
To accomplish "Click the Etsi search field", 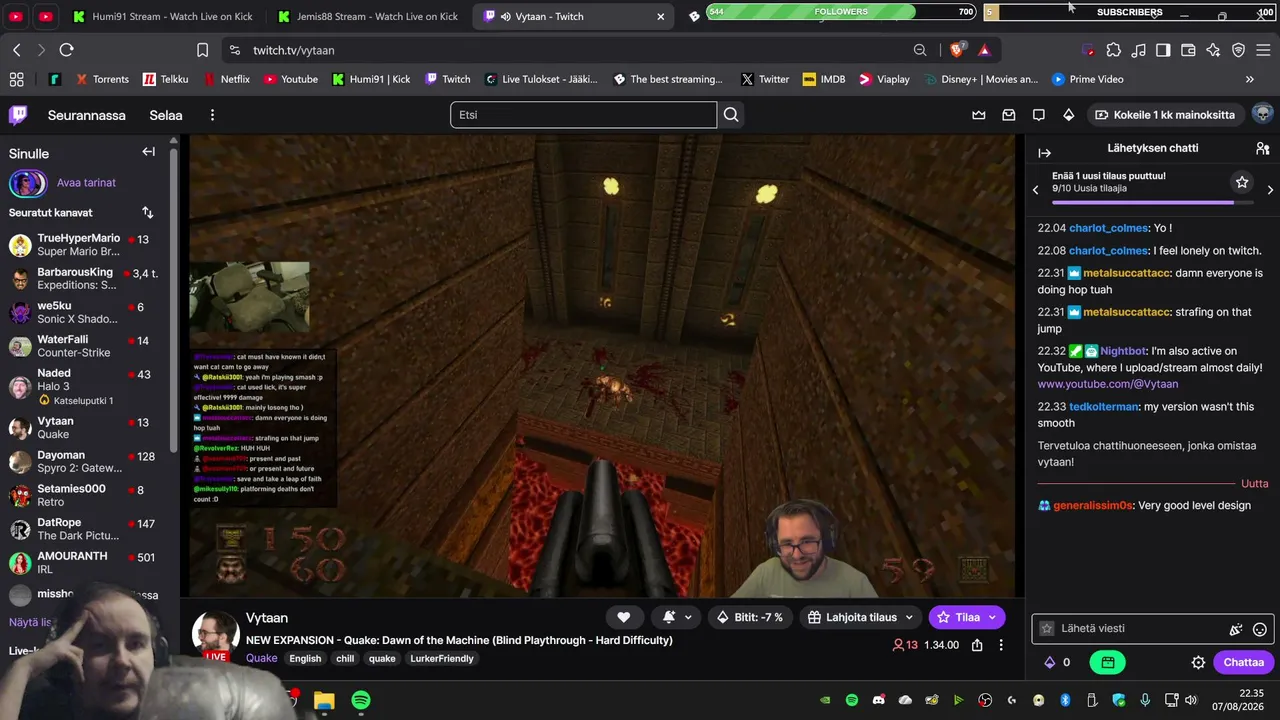I will tap(583, 115).
